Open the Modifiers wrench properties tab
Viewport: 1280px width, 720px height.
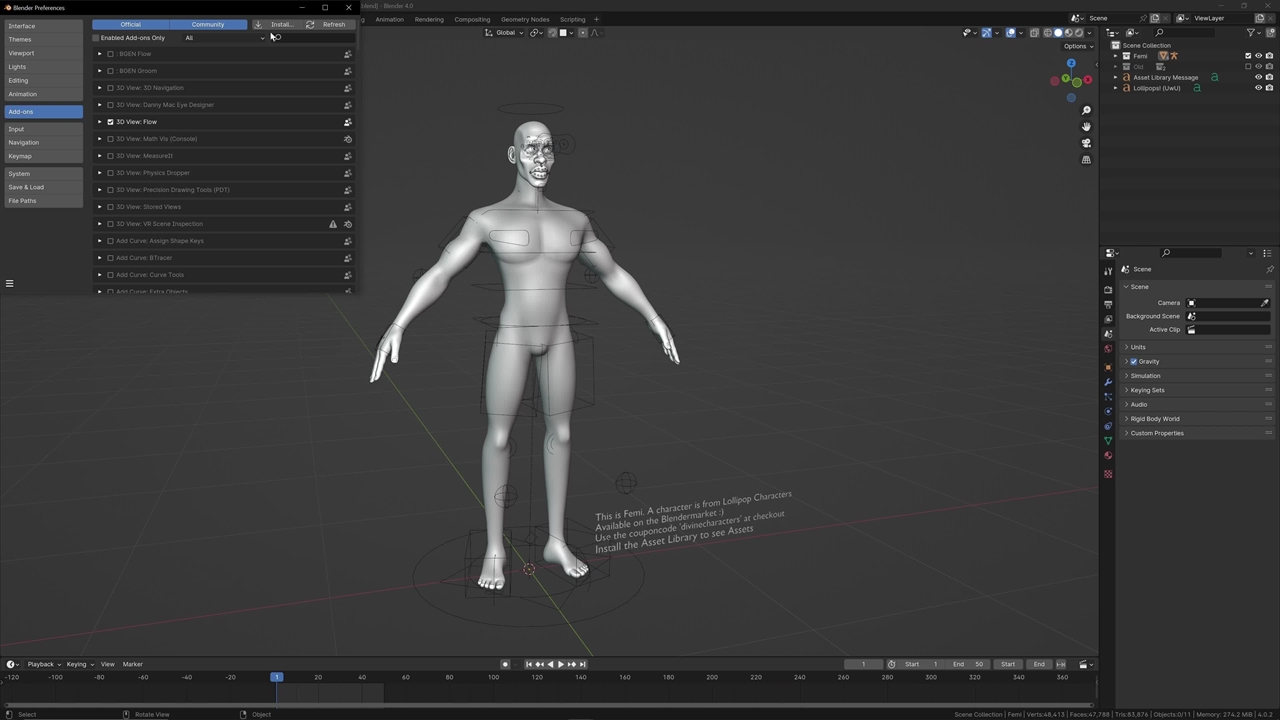pos(1108,383)
